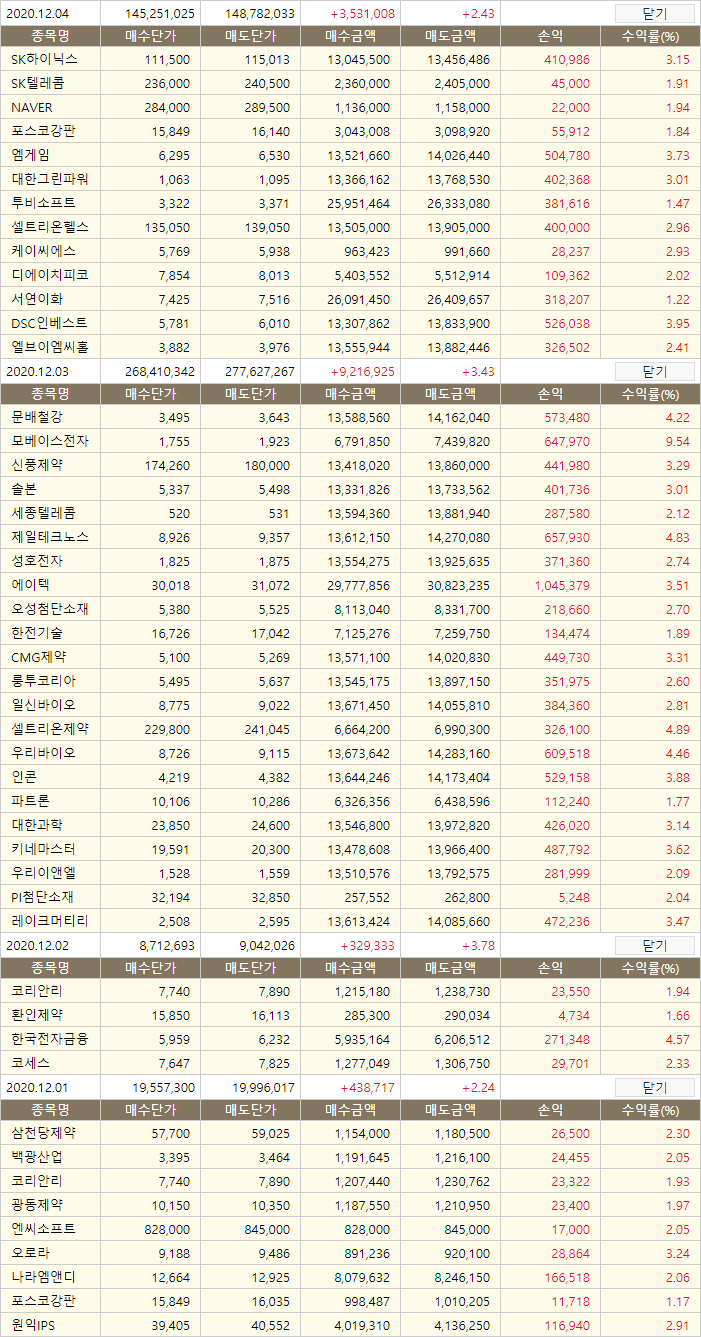Screen dimensions: 701x1337
Task: Click 닫기 button for 2020.12.03
Action: [x=654, y=371]
